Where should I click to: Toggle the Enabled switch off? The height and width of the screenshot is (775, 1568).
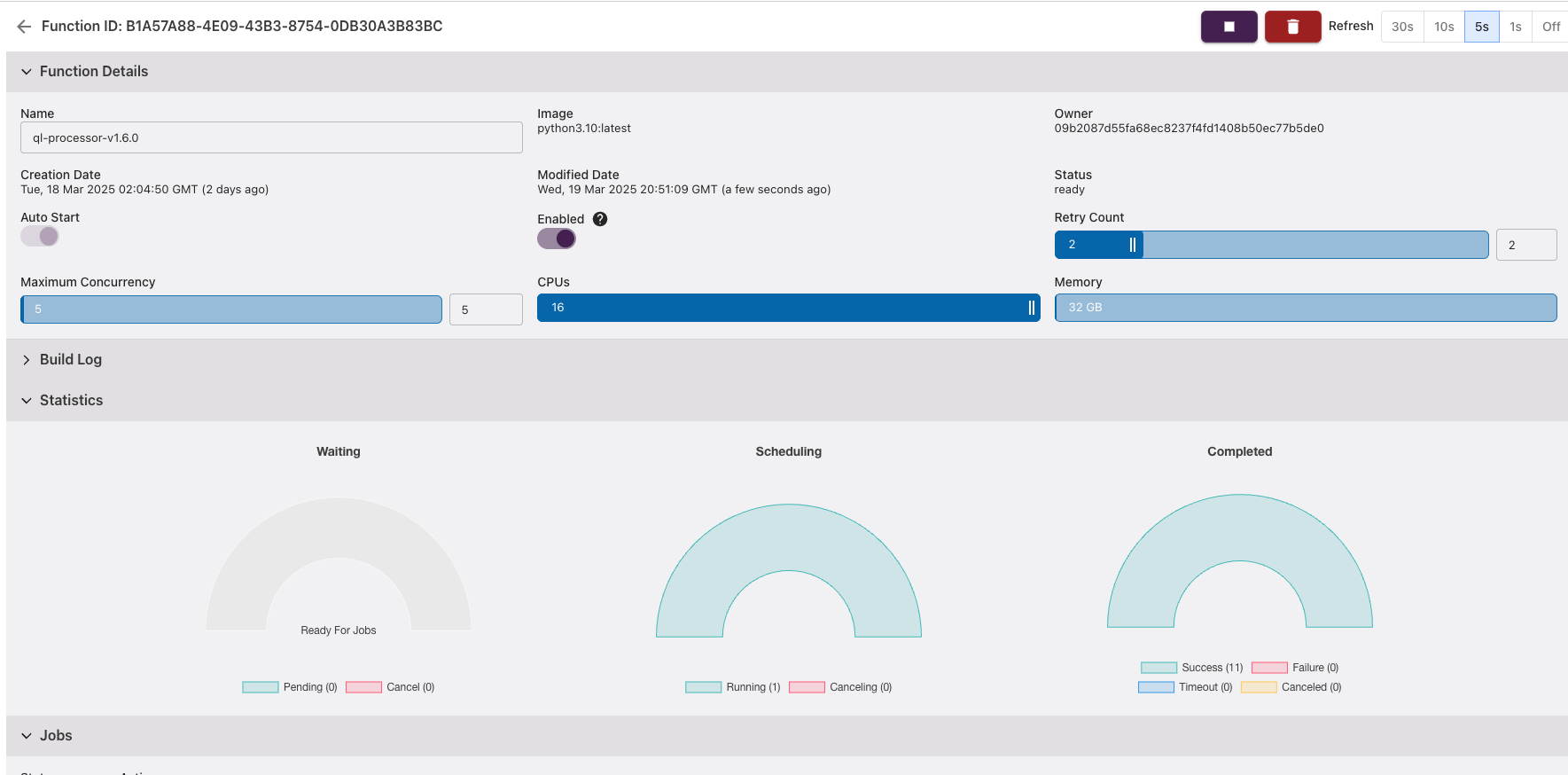pos(557,239)
